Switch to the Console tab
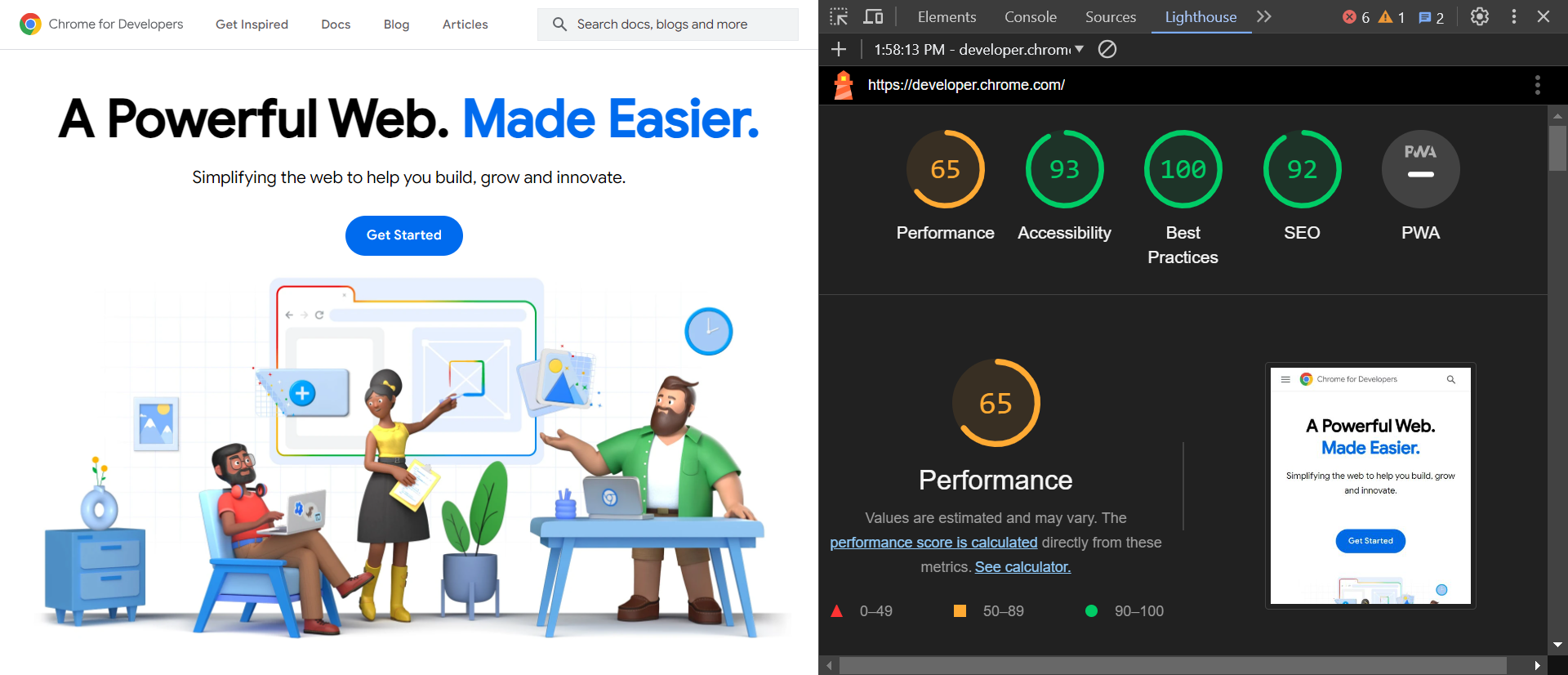 tap(1031, 17)
